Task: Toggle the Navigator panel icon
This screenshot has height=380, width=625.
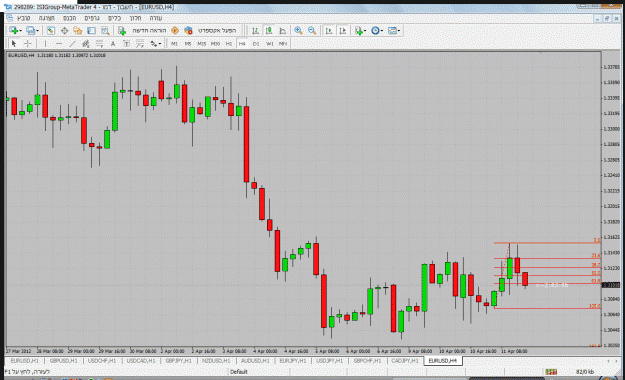Action: (78, 31)
